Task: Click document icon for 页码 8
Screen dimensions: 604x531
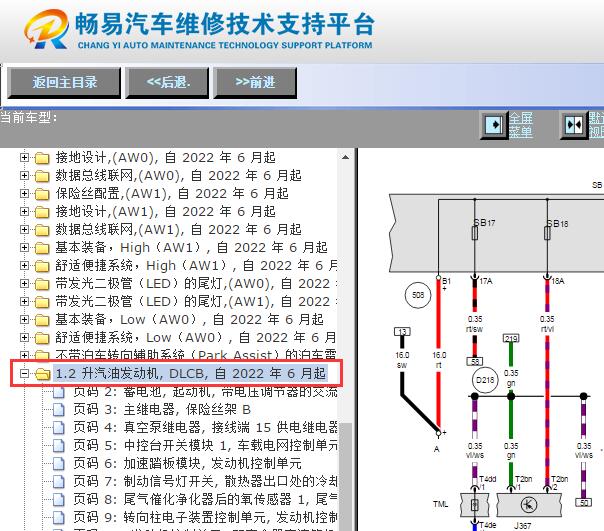Action: click(59, 499)
